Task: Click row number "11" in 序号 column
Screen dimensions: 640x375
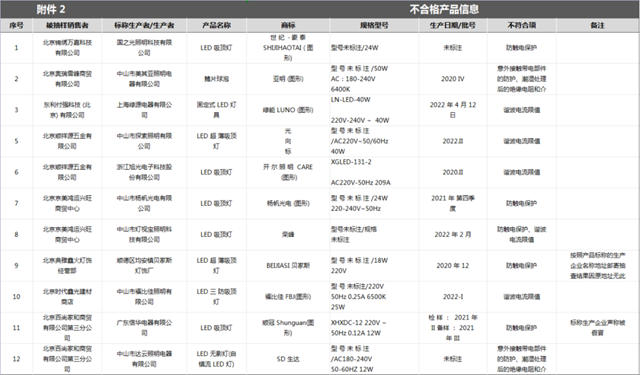Action: point(16,328)
